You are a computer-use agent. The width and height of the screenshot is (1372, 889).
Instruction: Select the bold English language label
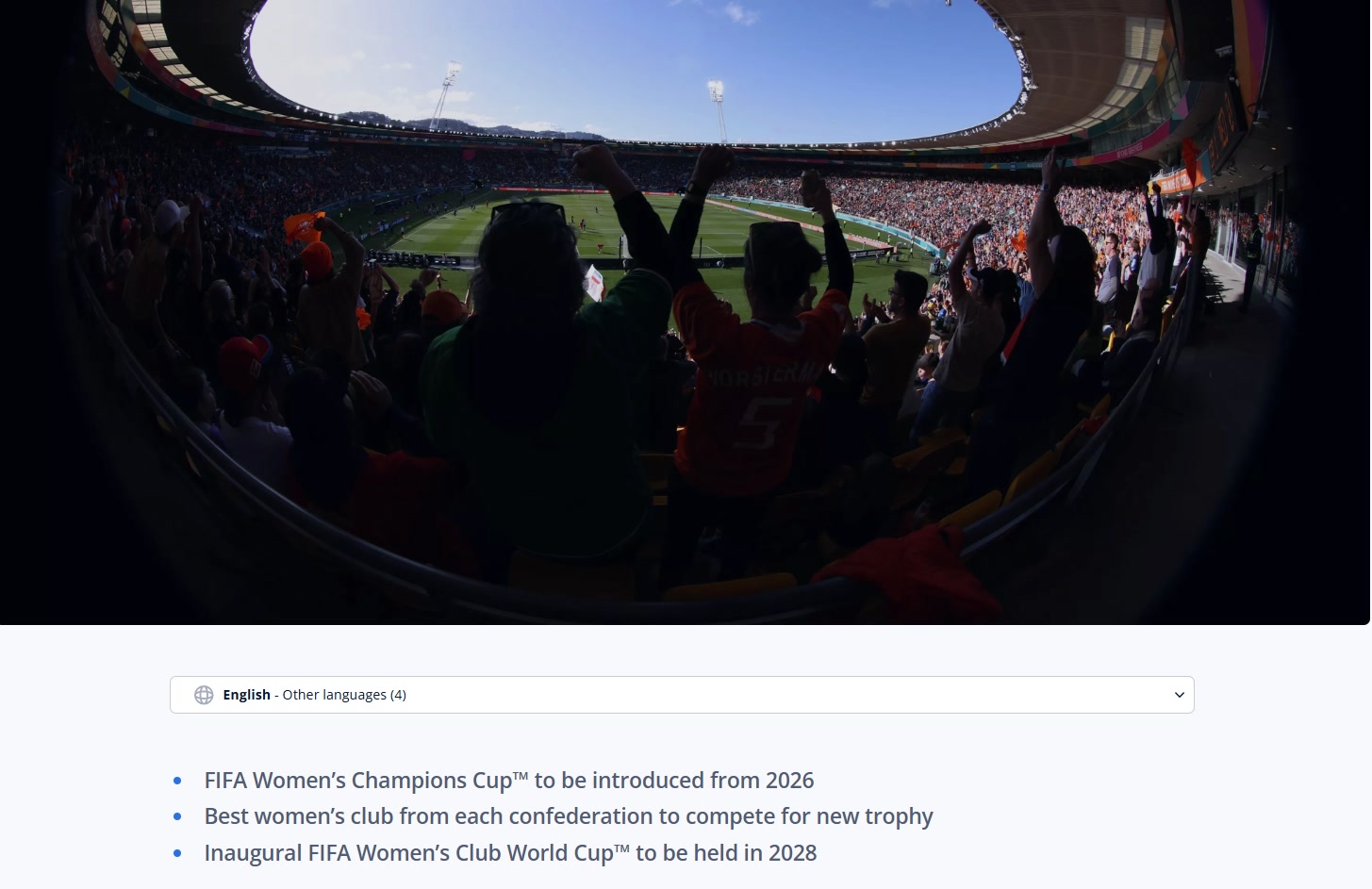click(x=246, y=695)
